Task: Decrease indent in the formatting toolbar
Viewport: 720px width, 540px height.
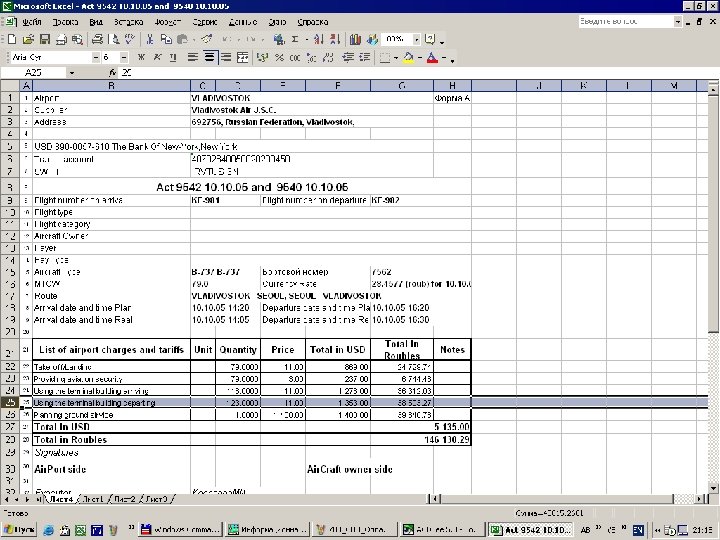Action: click(x=348, y=57)
